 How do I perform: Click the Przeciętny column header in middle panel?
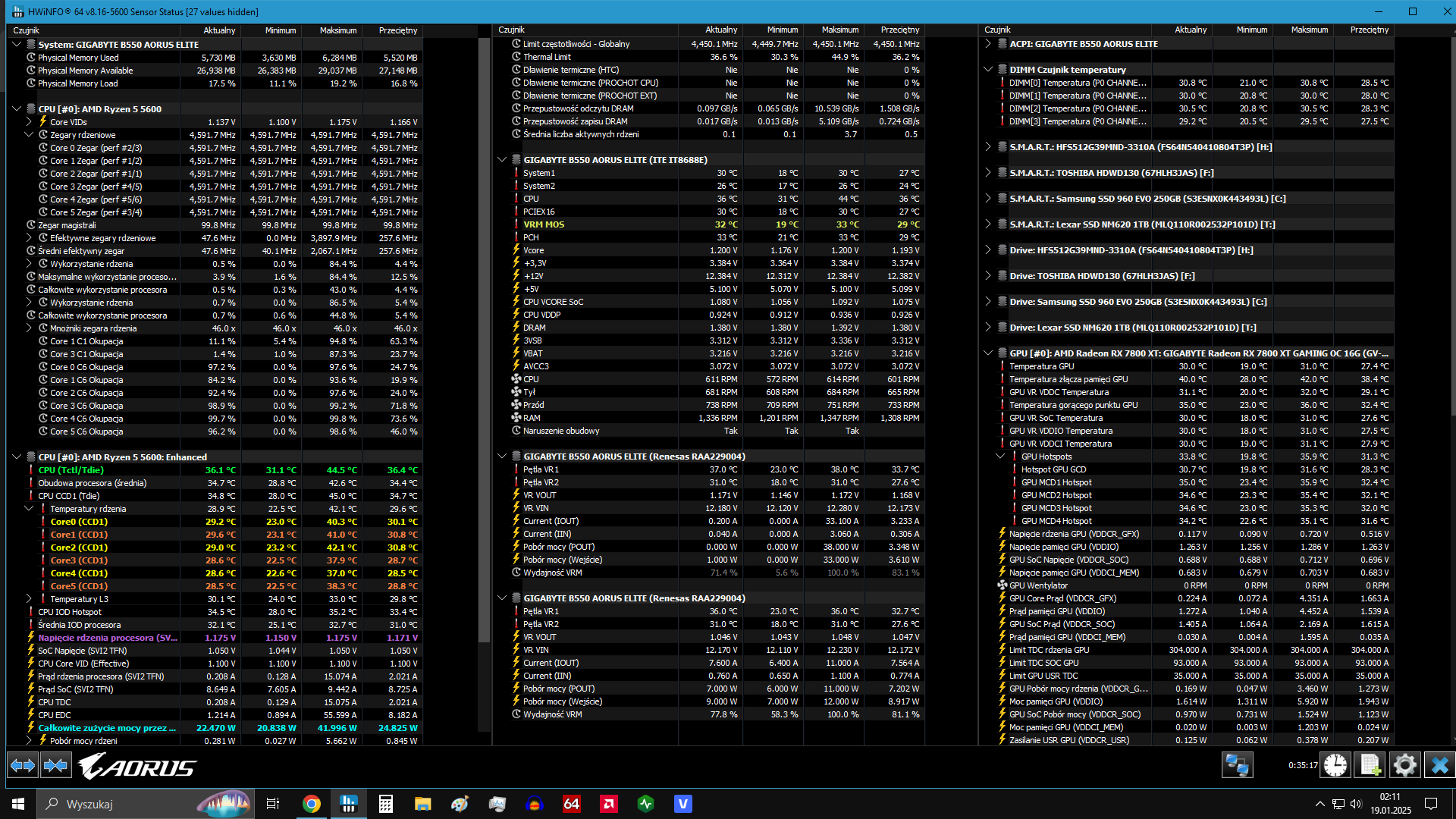tap(899, 30)
